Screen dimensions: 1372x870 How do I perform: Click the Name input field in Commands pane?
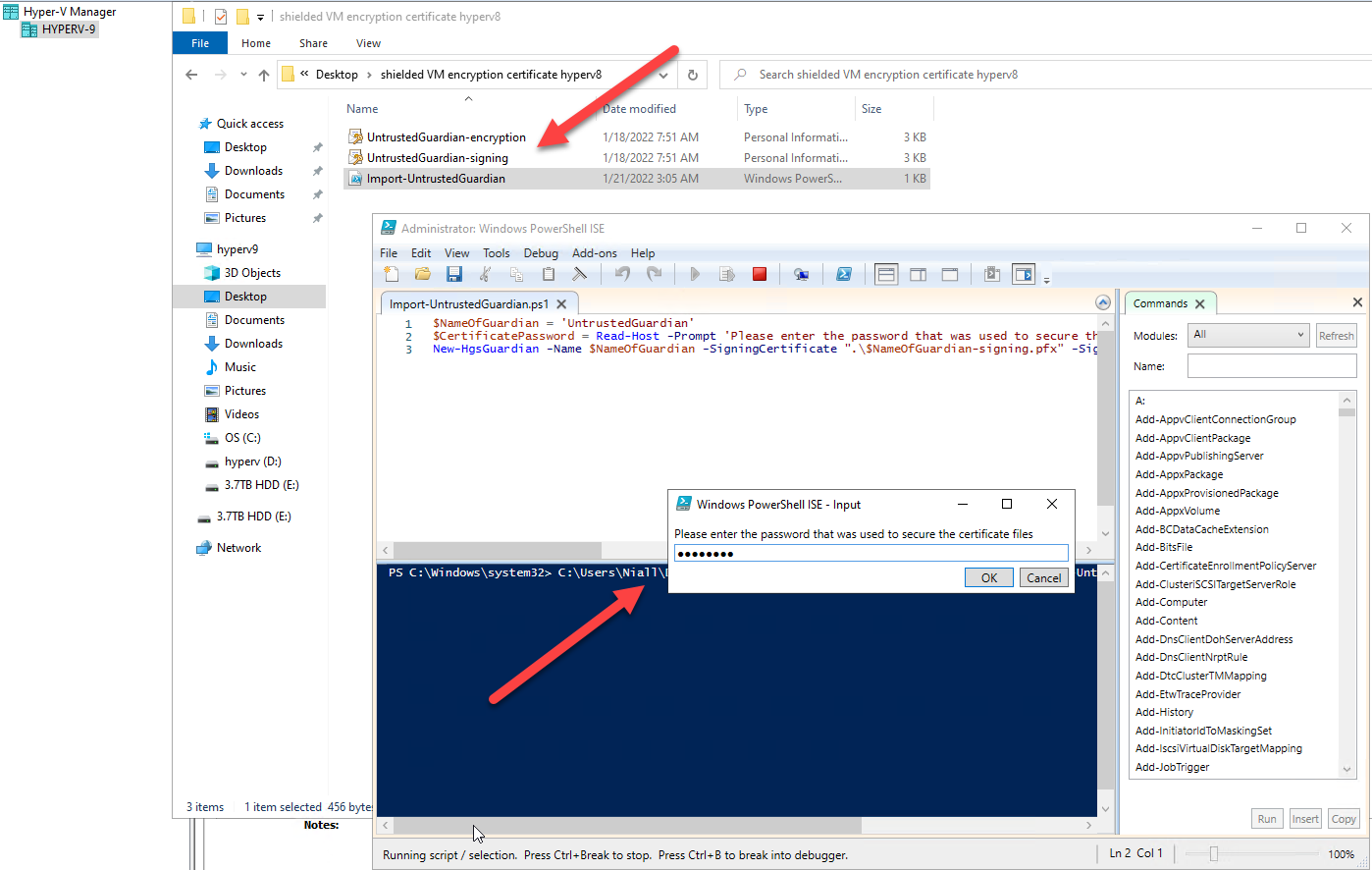(1272, 366)
